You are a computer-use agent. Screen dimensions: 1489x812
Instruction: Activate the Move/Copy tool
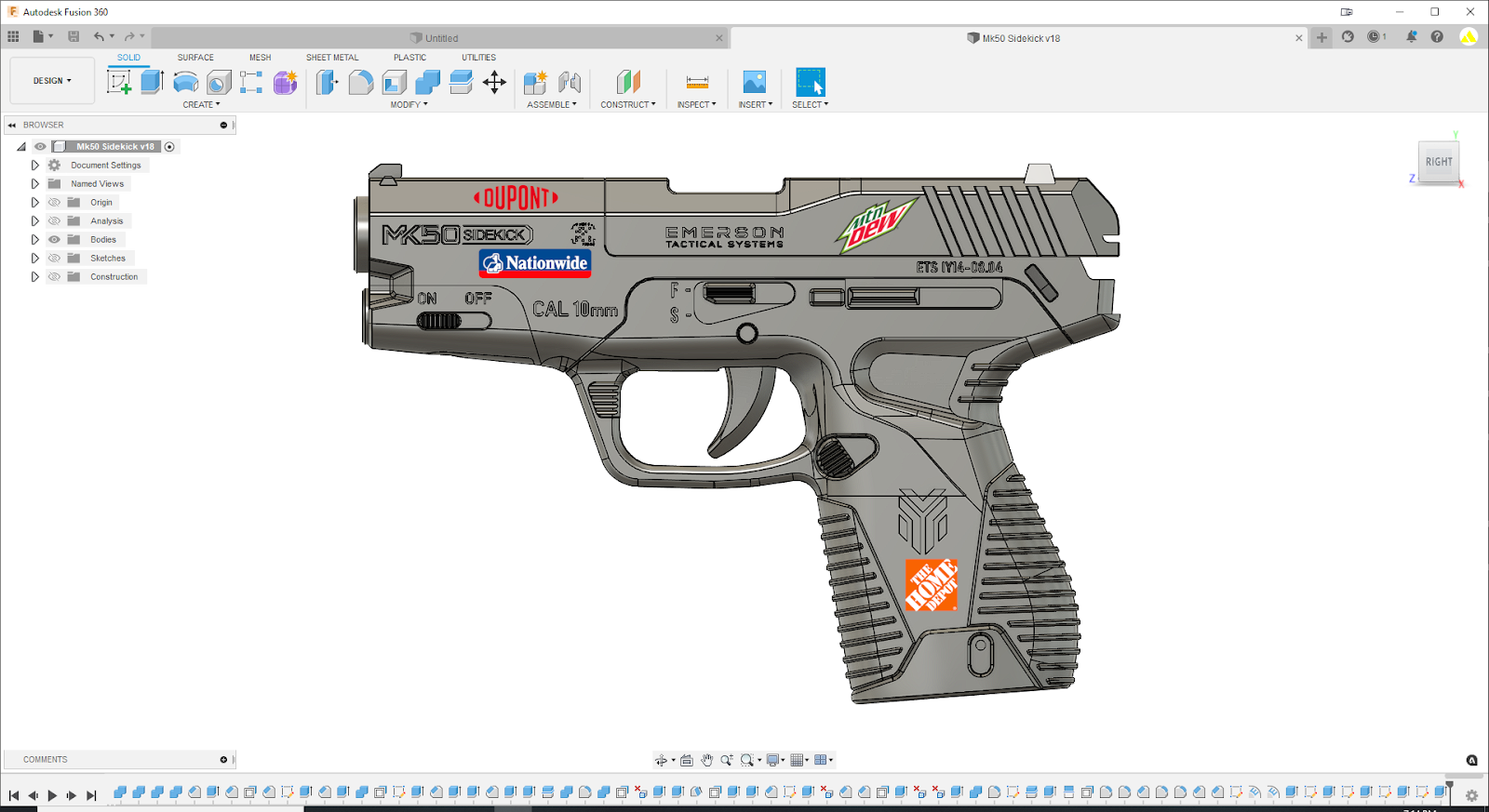[x=494, y=82]
